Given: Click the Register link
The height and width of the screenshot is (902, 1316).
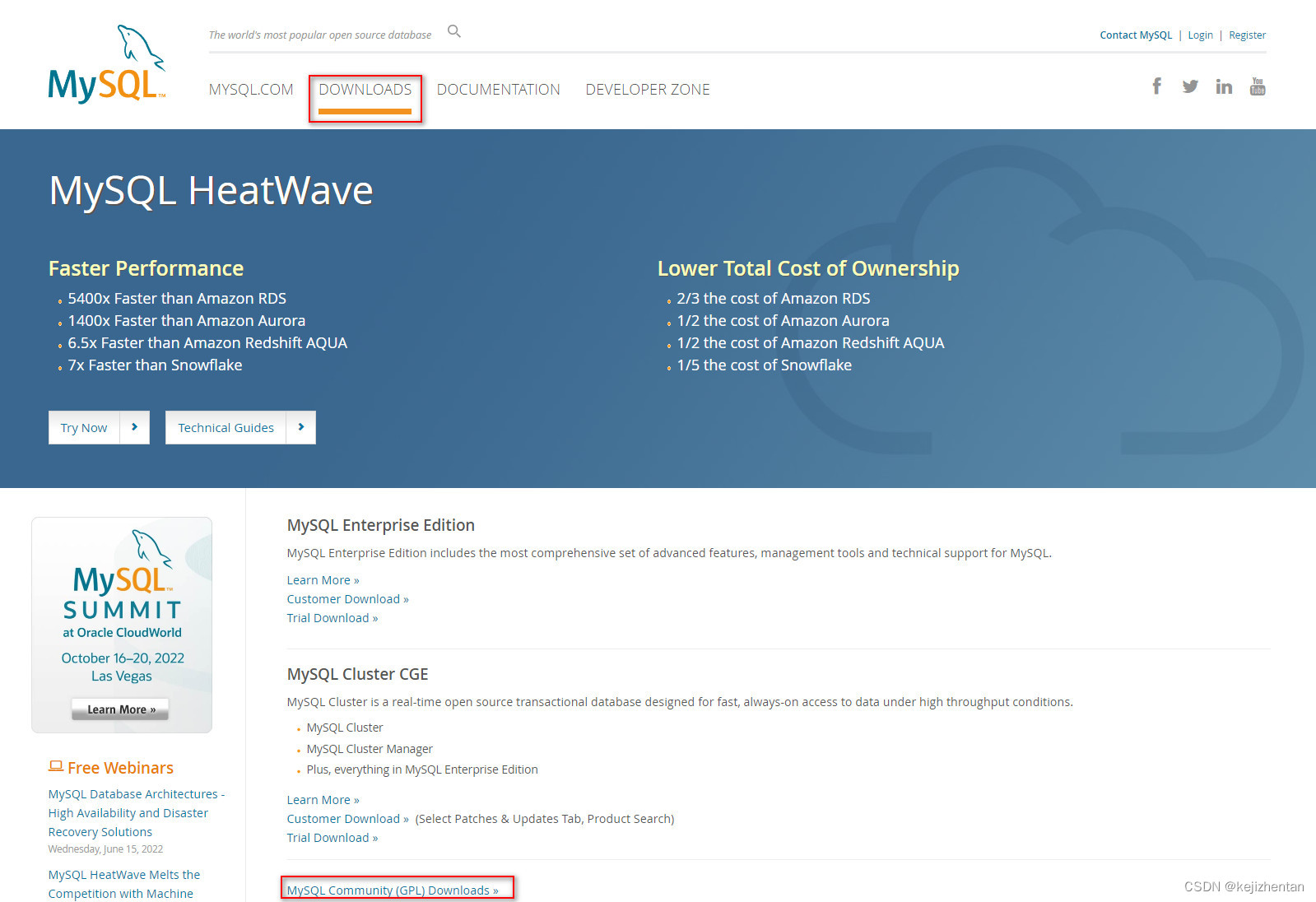Looking at the screenshot, I should (x=1247, y=35).
